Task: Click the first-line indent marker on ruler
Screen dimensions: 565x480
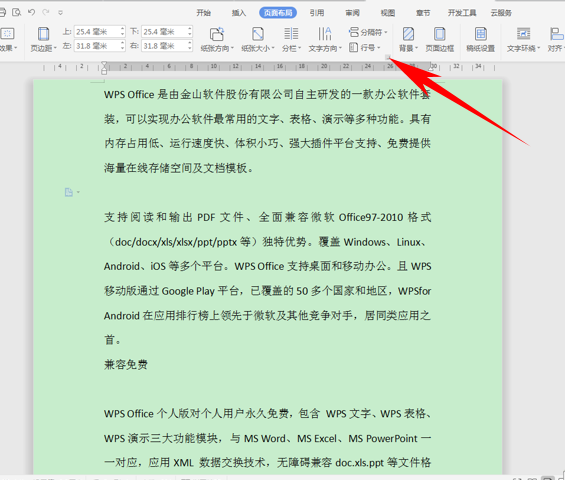Action: pos(104,64)
